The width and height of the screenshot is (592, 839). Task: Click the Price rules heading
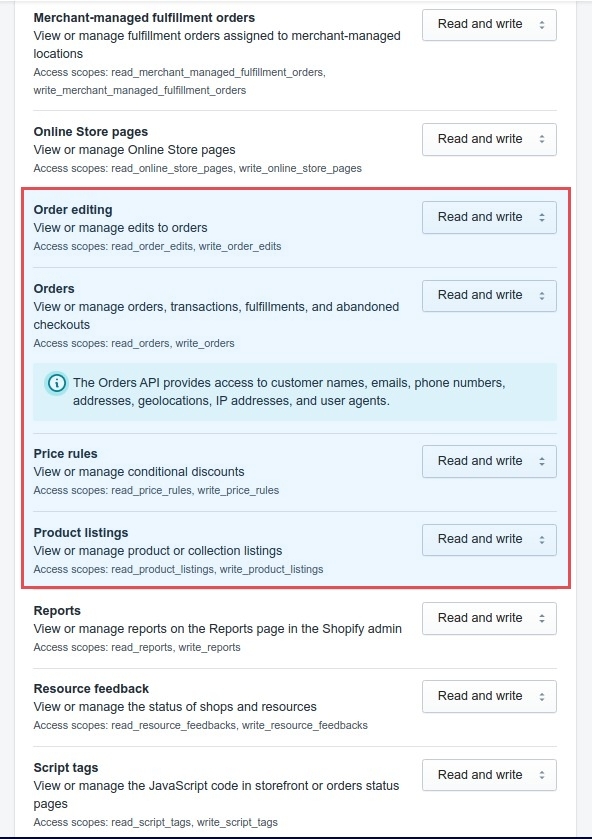coord(65,454)
